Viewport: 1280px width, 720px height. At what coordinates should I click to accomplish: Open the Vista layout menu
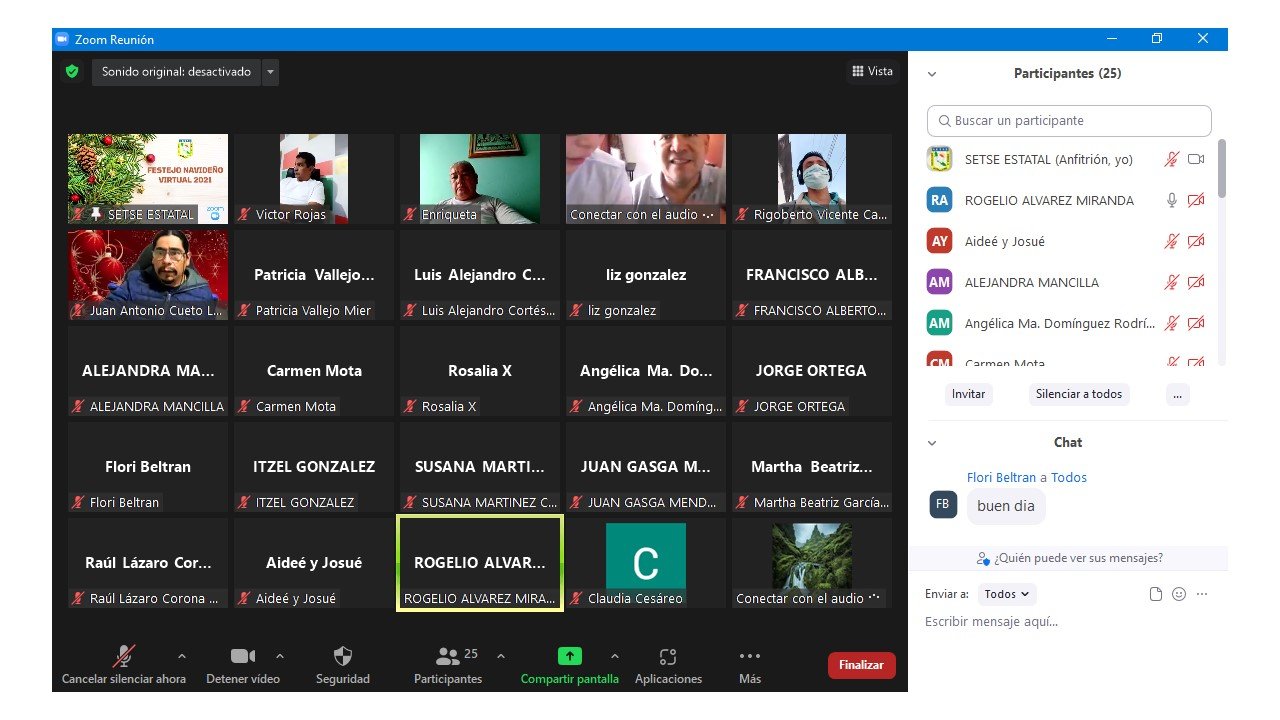872,71
